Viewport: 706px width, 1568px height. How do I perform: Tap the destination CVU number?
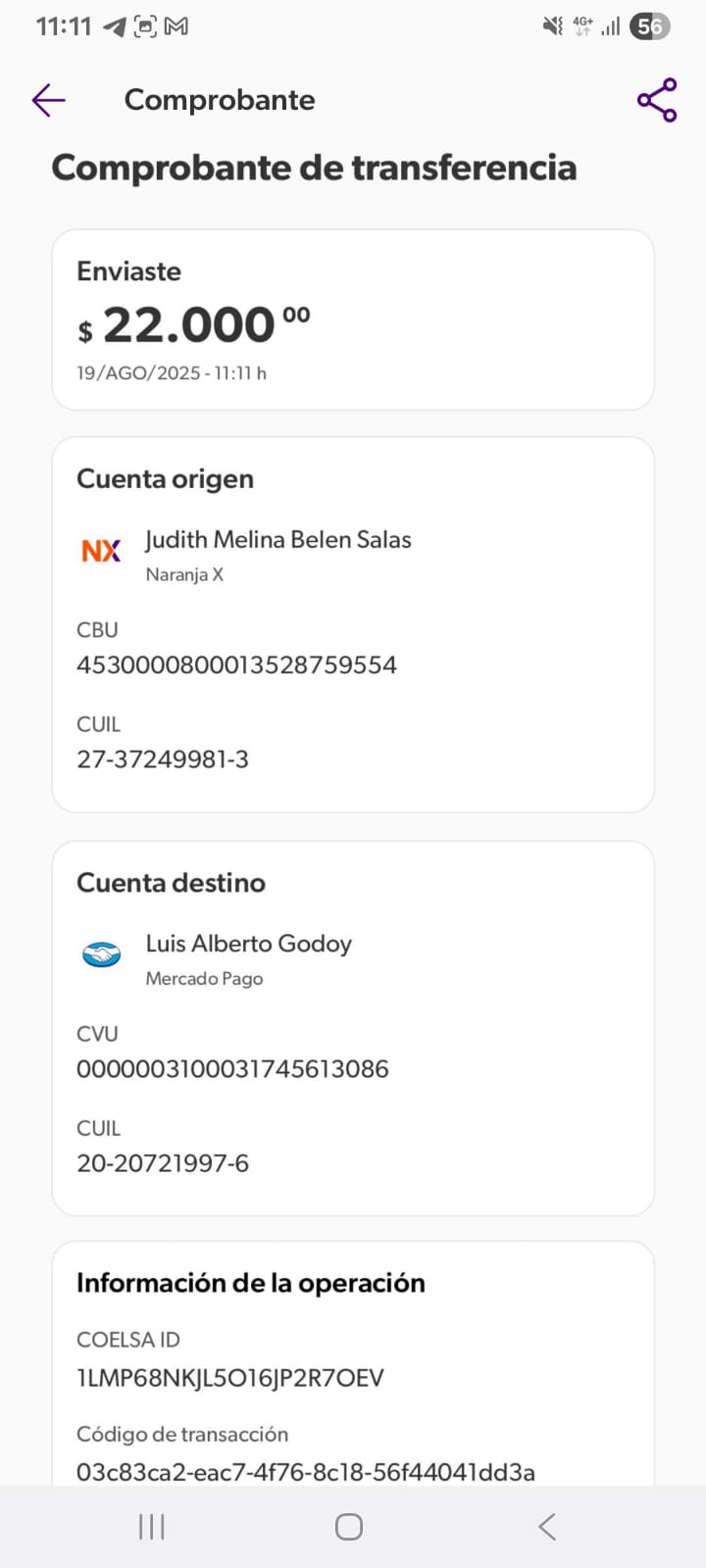[x=232, y=1068]
